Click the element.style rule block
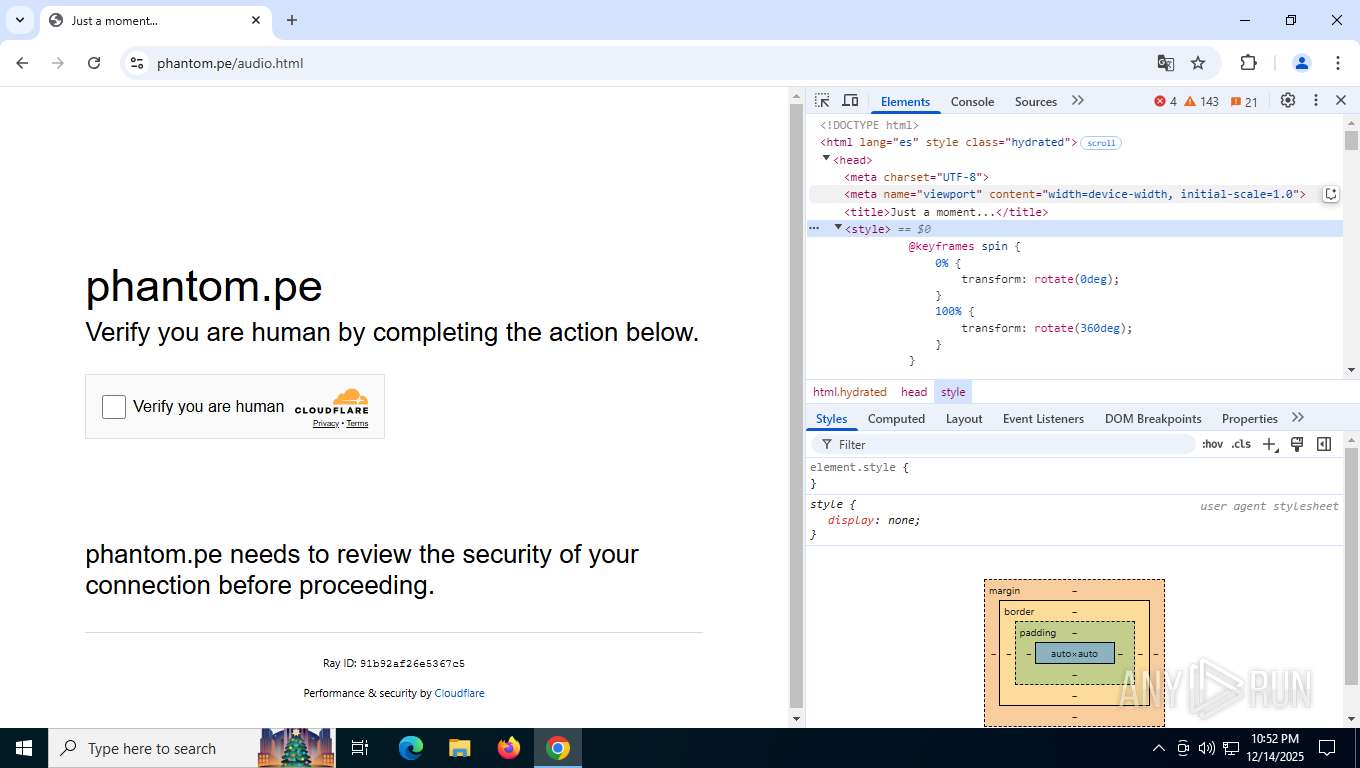This screenshot has width=1360, height=768. tap(1074, 475)
